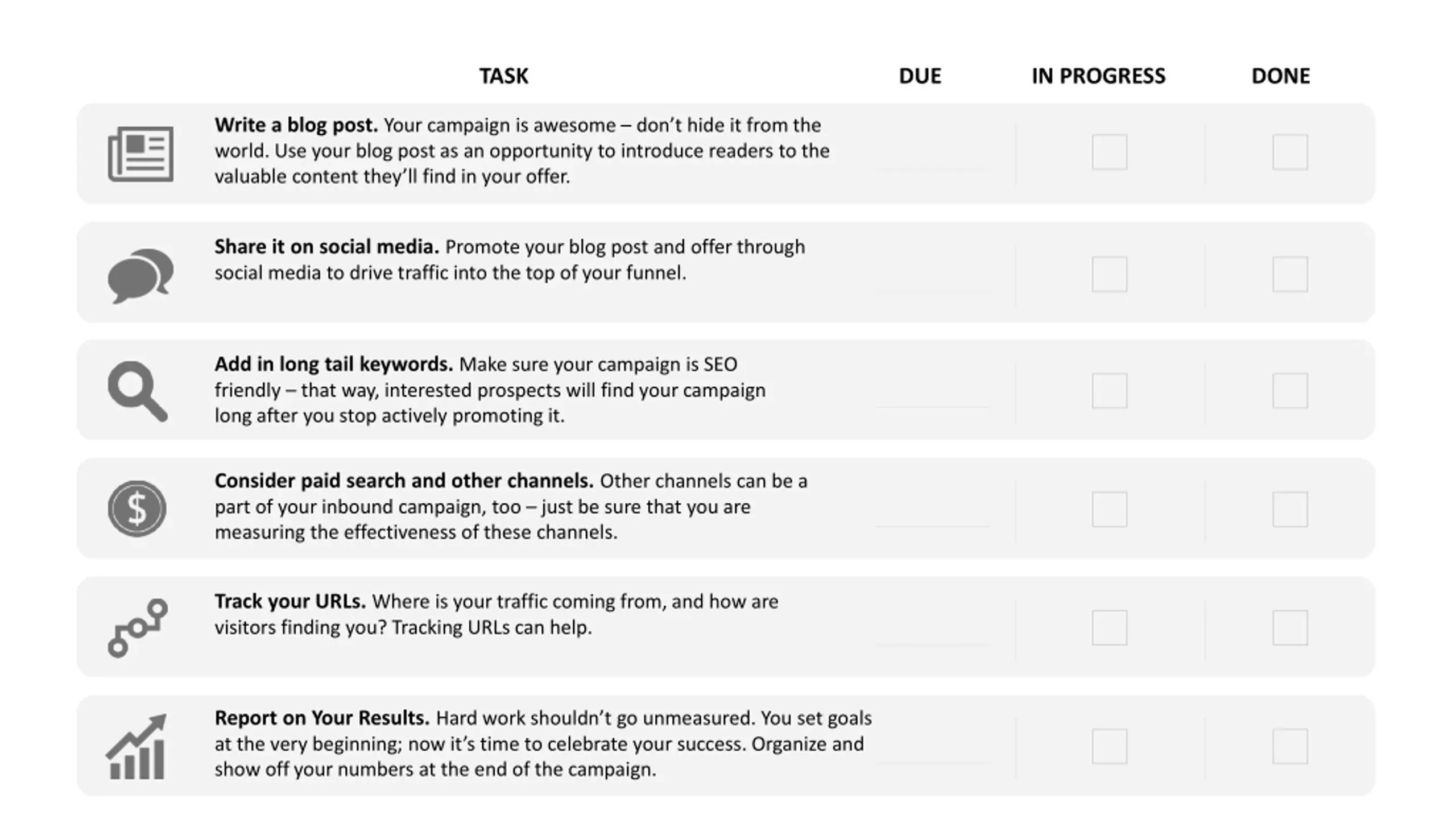This screenshot has width=1456, height=819.
Task: Click the newspaper blog post icon
Action: 140,154
